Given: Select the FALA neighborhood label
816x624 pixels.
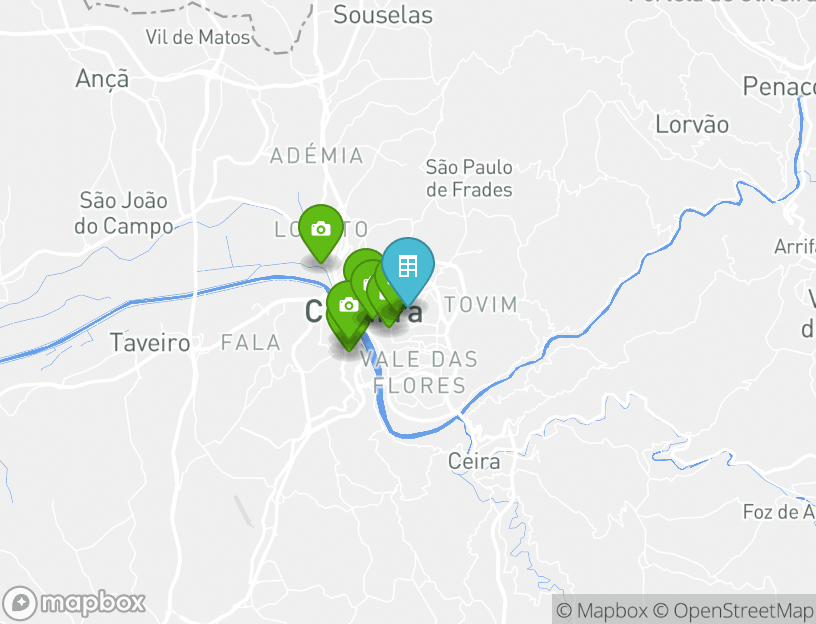Looking at the screenshot, I should click(251, 342).
